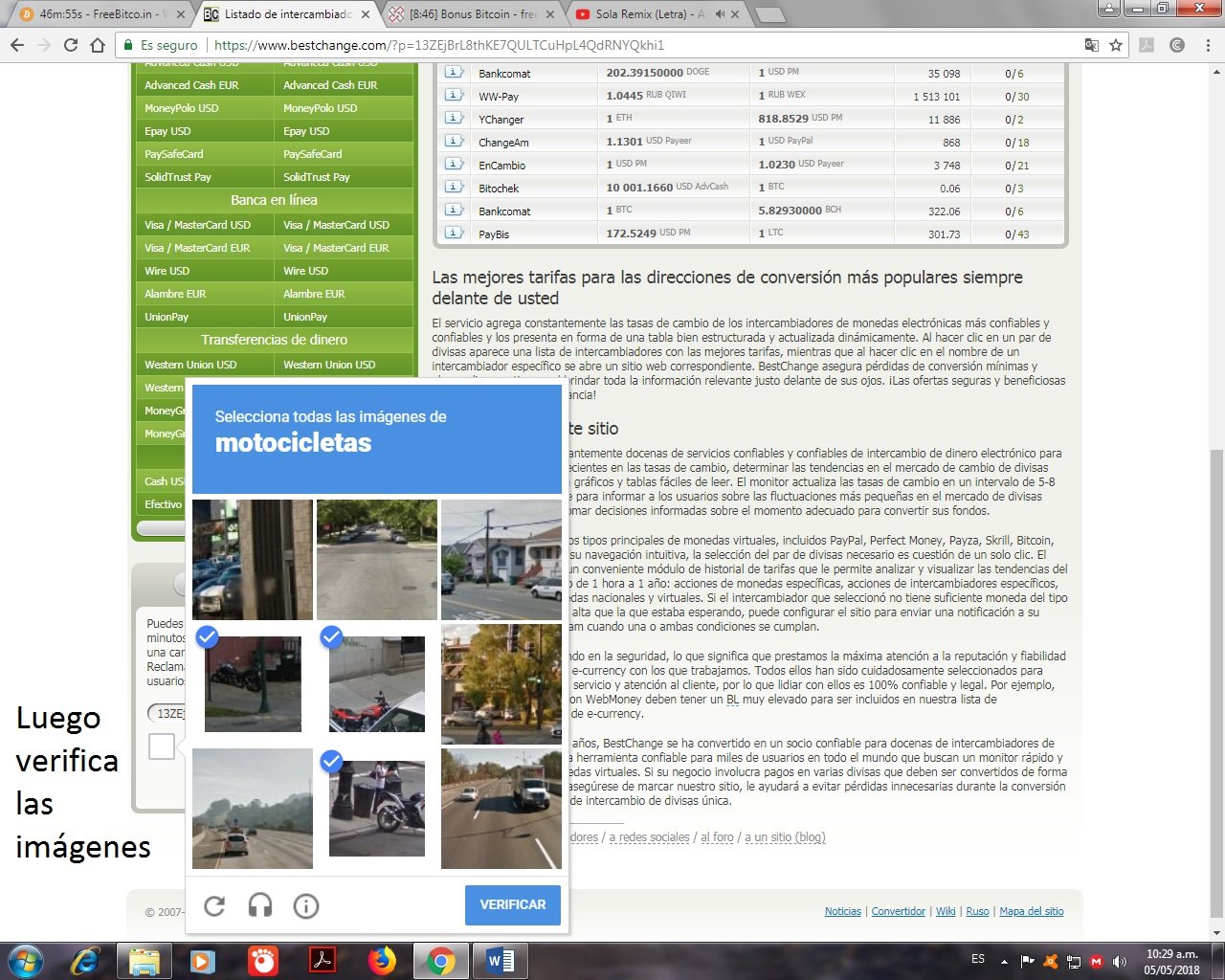The width and height of the screenshot is (1225, 980).
Task: Select the empty street intersection tile
Action: 377,560
